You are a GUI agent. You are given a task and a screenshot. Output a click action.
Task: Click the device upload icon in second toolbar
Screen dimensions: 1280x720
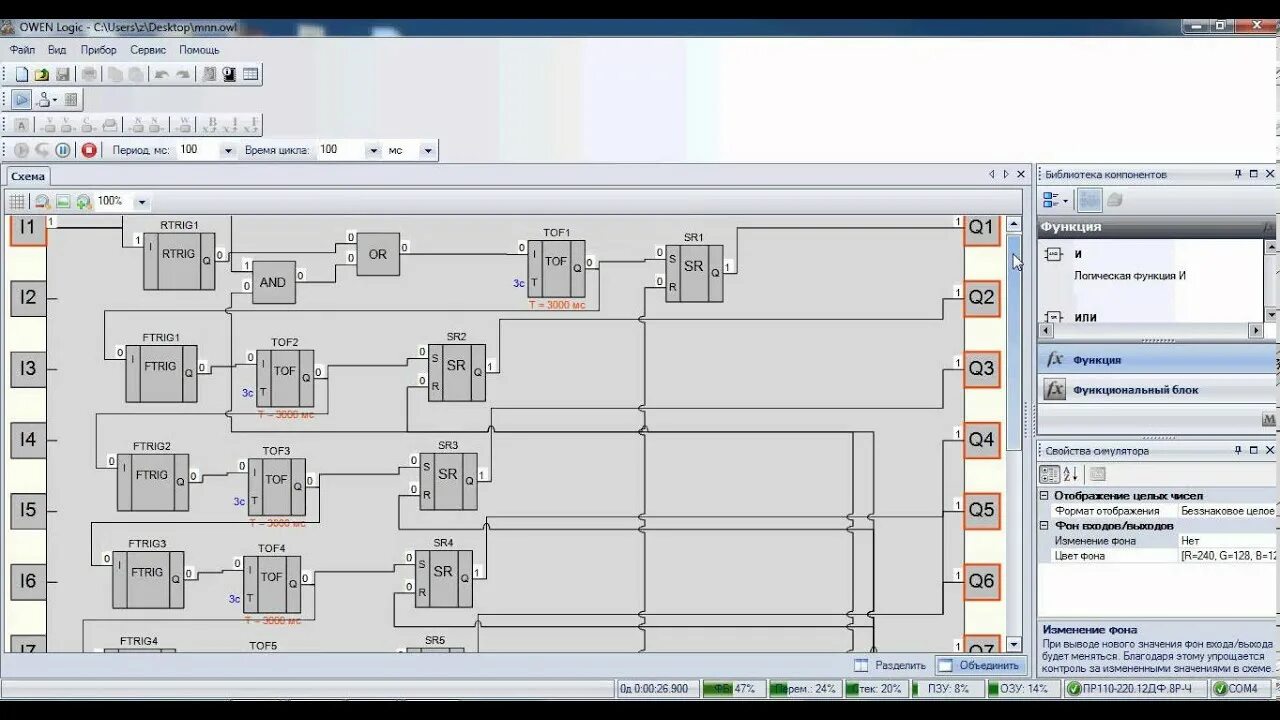pyautogui.click(x=45, y=99)
